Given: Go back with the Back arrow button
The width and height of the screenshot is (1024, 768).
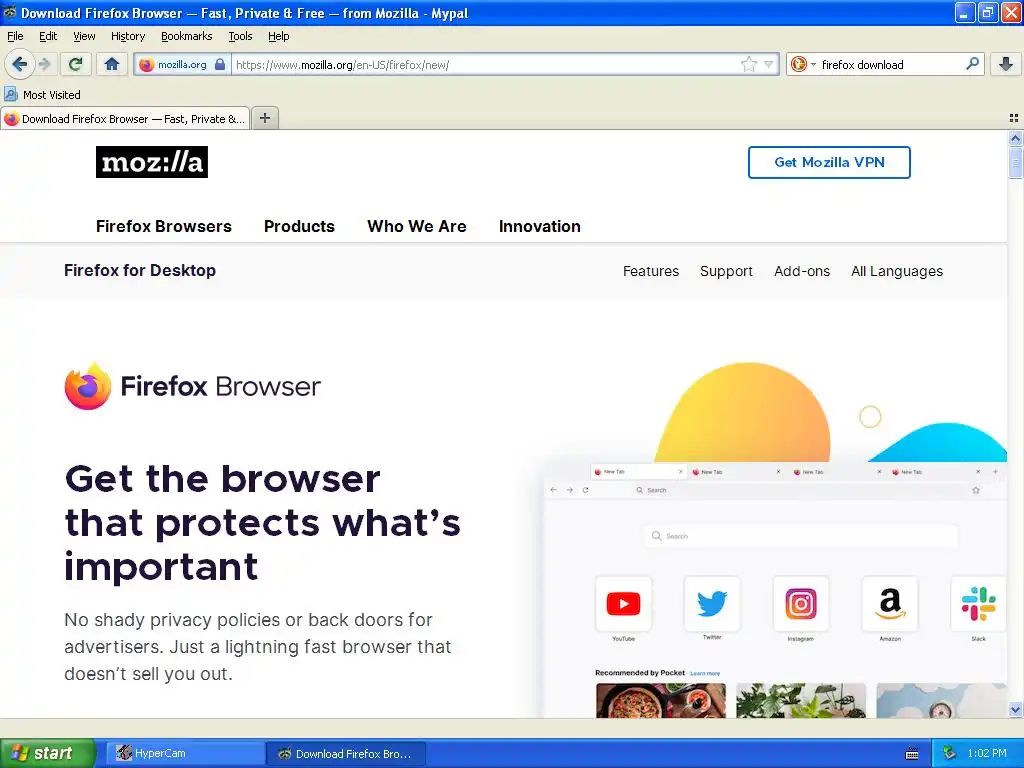Looking at the screenshot, I should pyautogui.click(x=20, y=64).
